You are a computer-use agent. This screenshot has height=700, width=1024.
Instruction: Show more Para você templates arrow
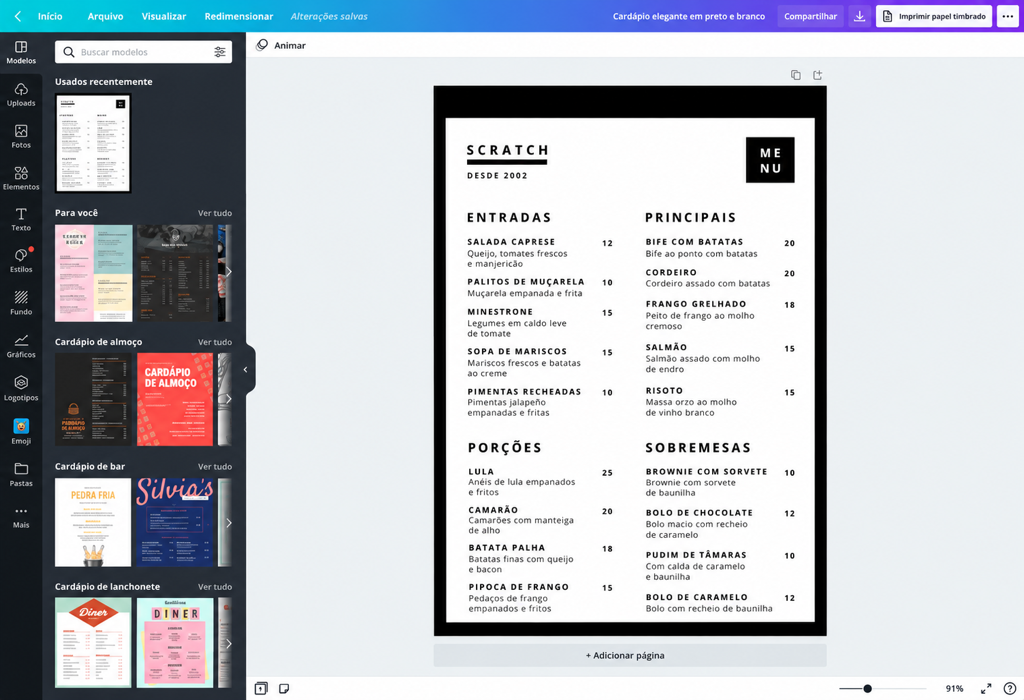(x=228, y=272)
